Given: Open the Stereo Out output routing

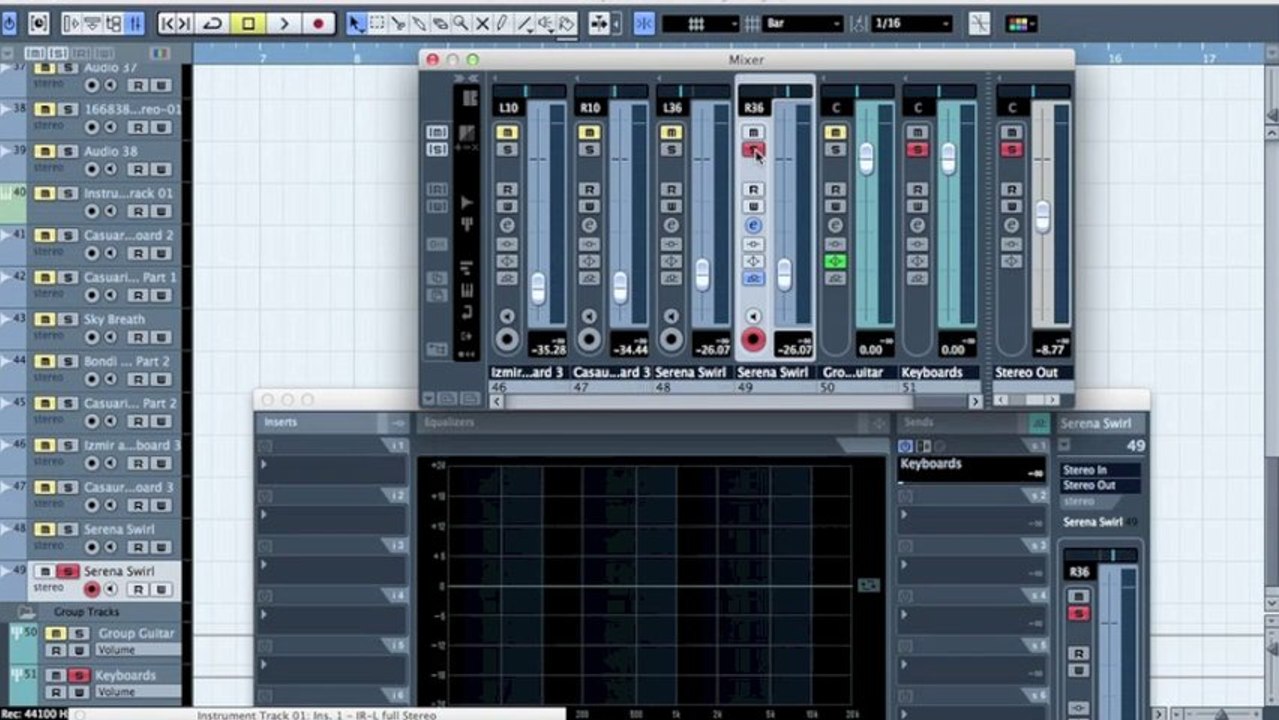Looking at the screenshot, I should [1100, 485].
